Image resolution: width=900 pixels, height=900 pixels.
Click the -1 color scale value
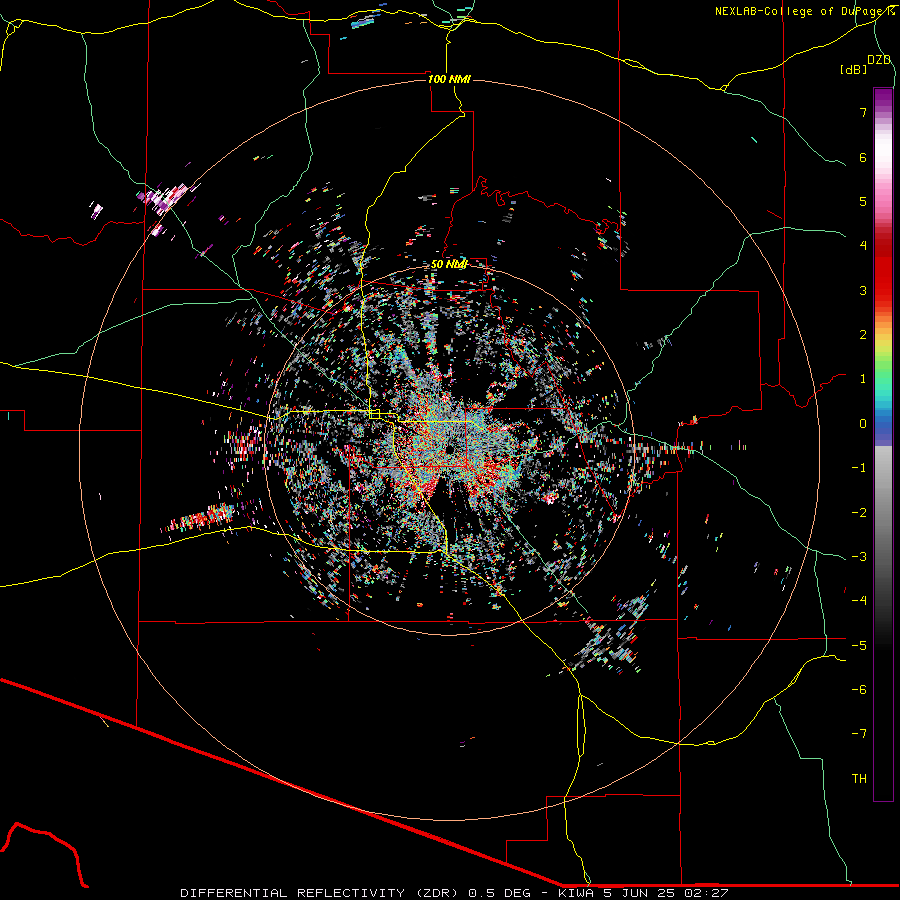[x=859, y=468]
